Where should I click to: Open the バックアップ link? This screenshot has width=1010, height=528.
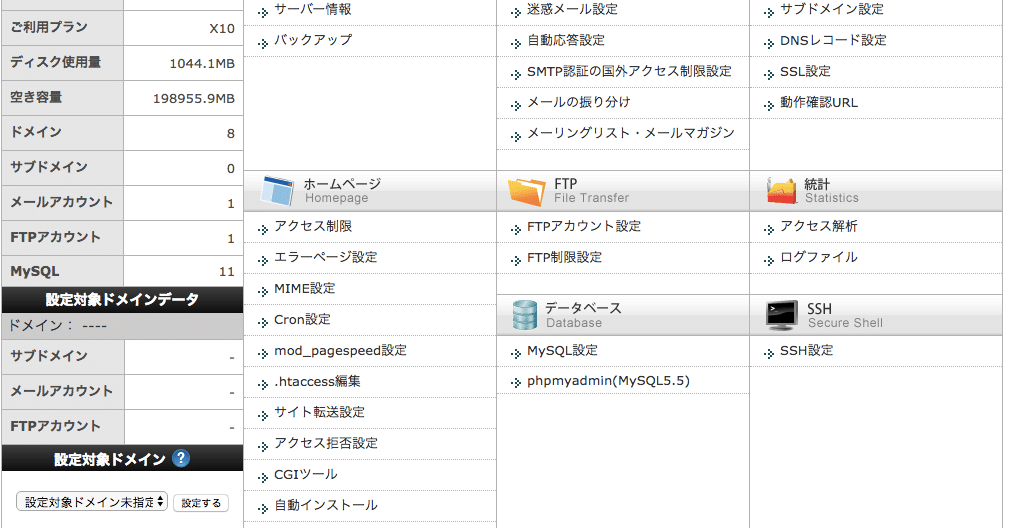[x=313, y=40]
